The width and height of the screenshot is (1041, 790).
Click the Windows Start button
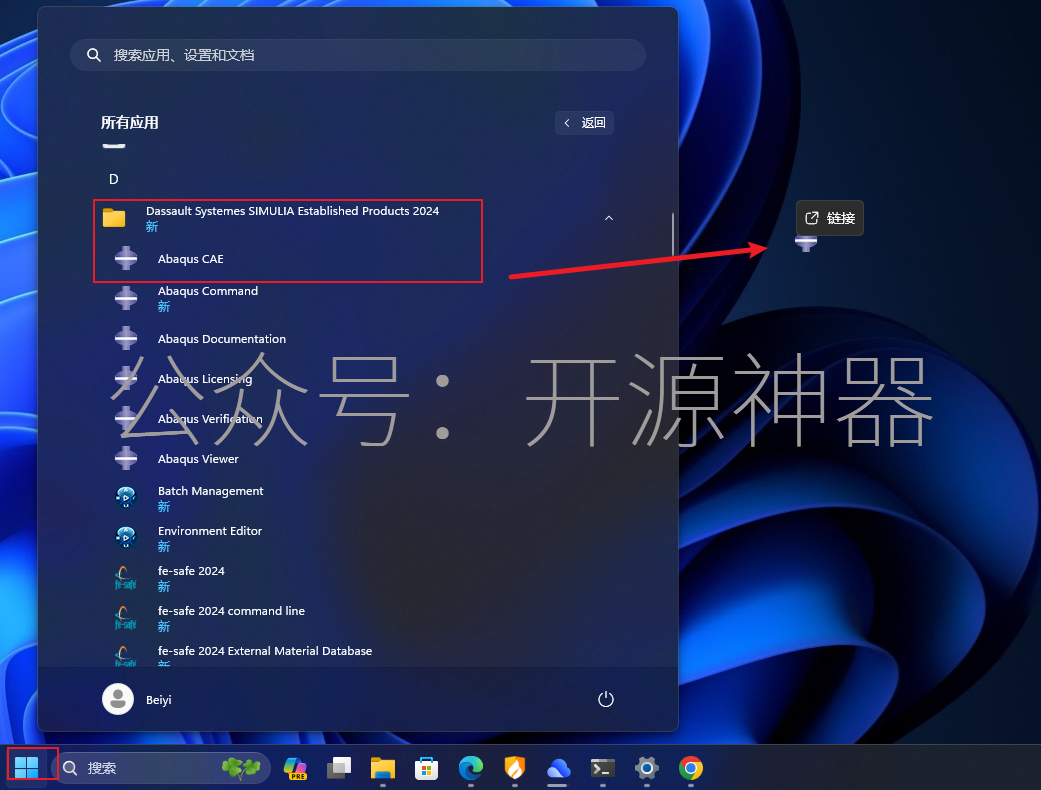(27, 768)
